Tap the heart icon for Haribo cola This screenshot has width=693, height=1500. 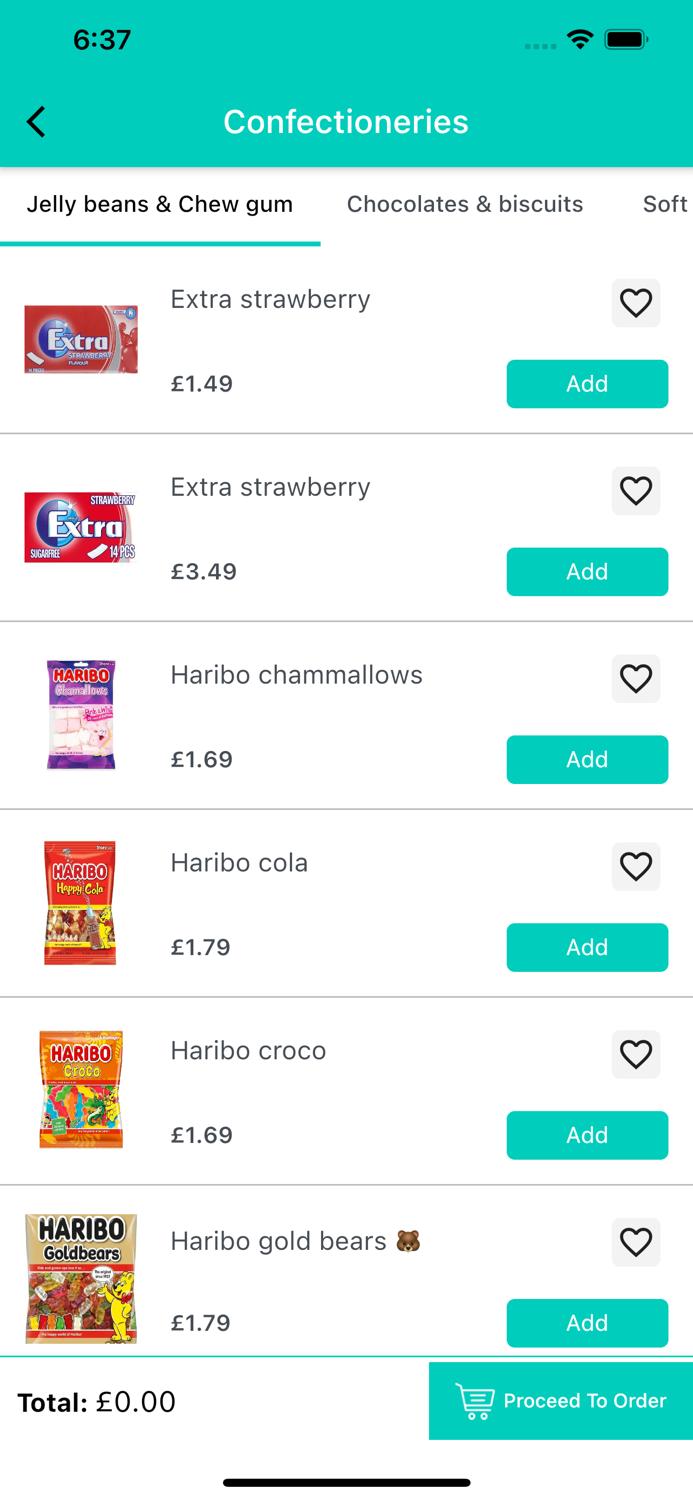coord(636,867)
